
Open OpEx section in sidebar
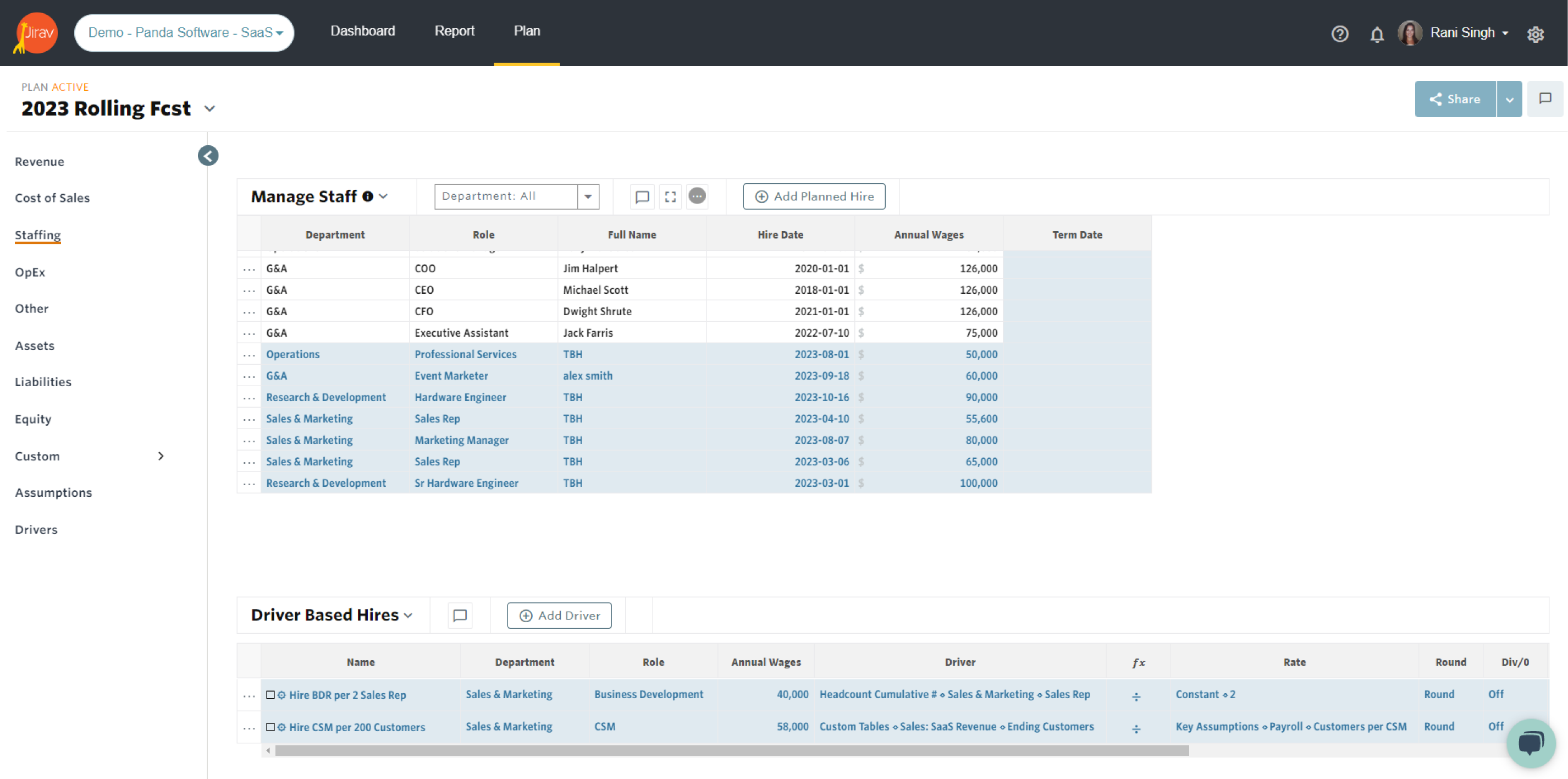[x=30, y=272]
